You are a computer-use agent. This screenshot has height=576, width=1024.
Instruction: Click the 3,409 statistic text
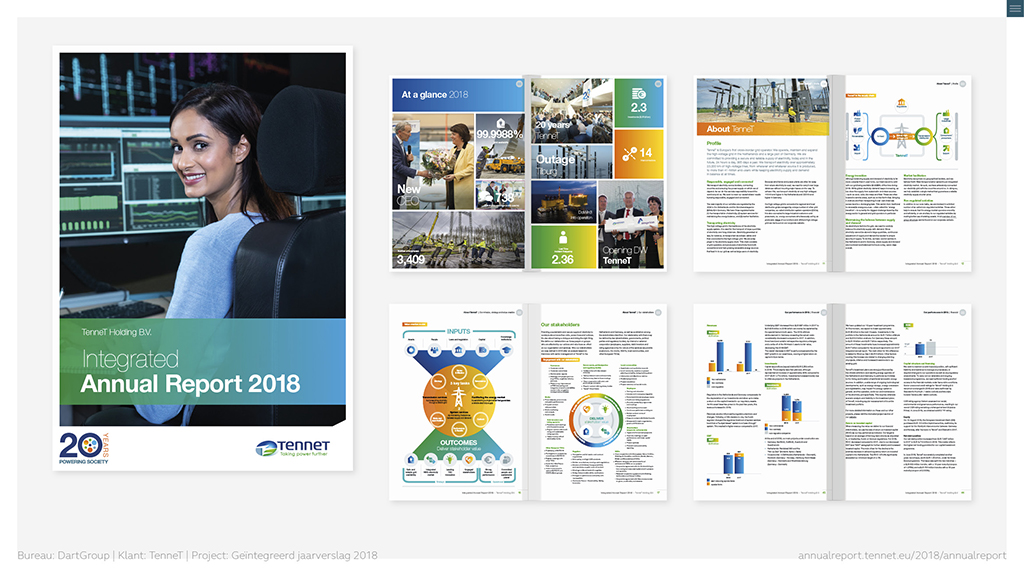pos(411,259)
